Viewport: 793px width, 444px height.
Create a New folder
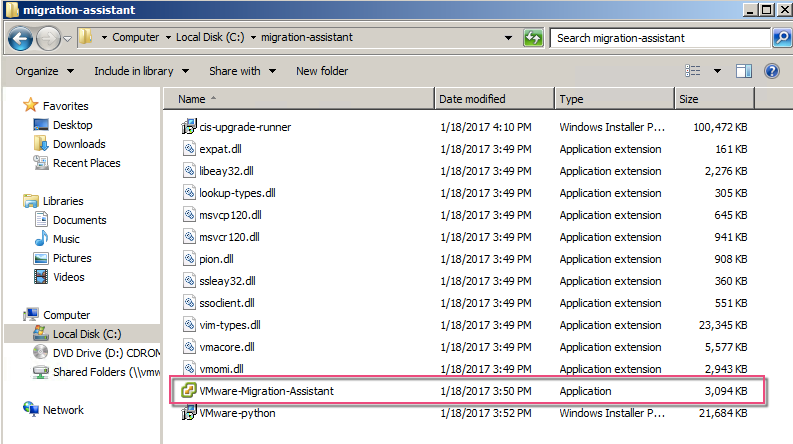click(x=322, y=71)
